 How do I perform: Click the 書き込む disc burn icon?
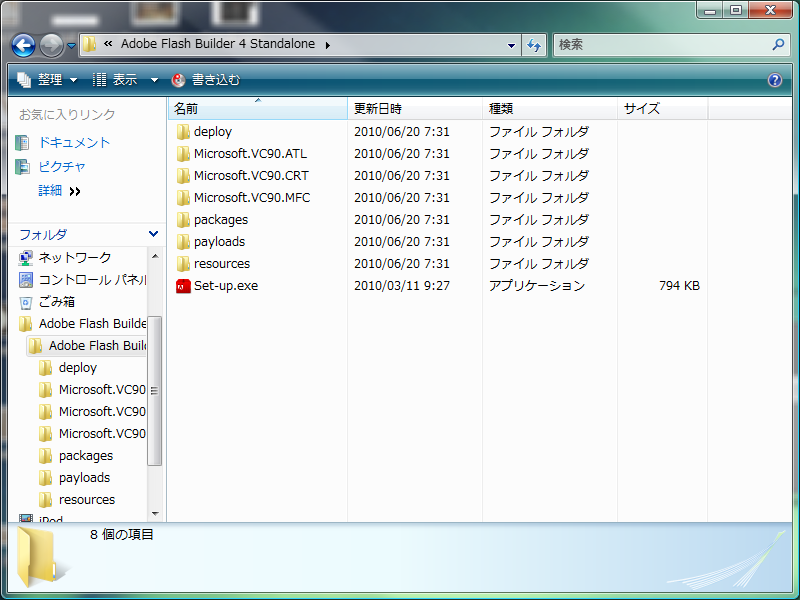(178, 80)
